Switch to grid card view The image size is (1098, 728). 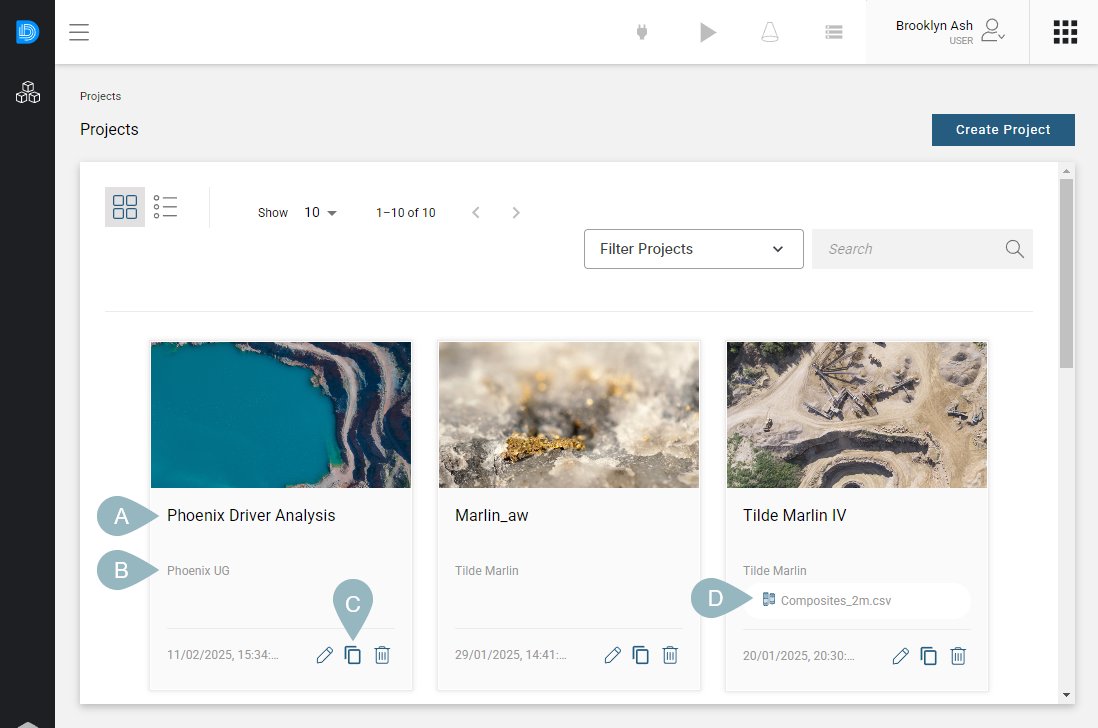125,207
